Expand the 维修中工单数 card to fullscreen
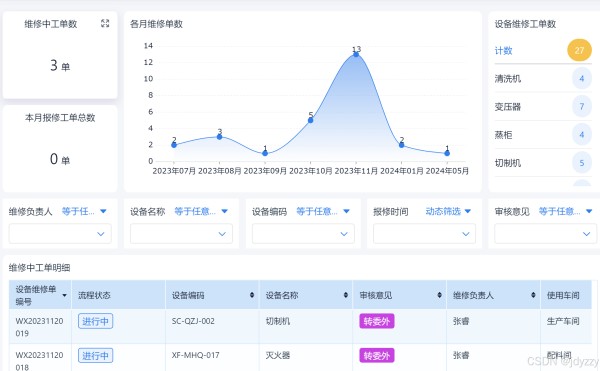Screen dimensions: 600x371 pyautogui.click(x=105, y=23)
